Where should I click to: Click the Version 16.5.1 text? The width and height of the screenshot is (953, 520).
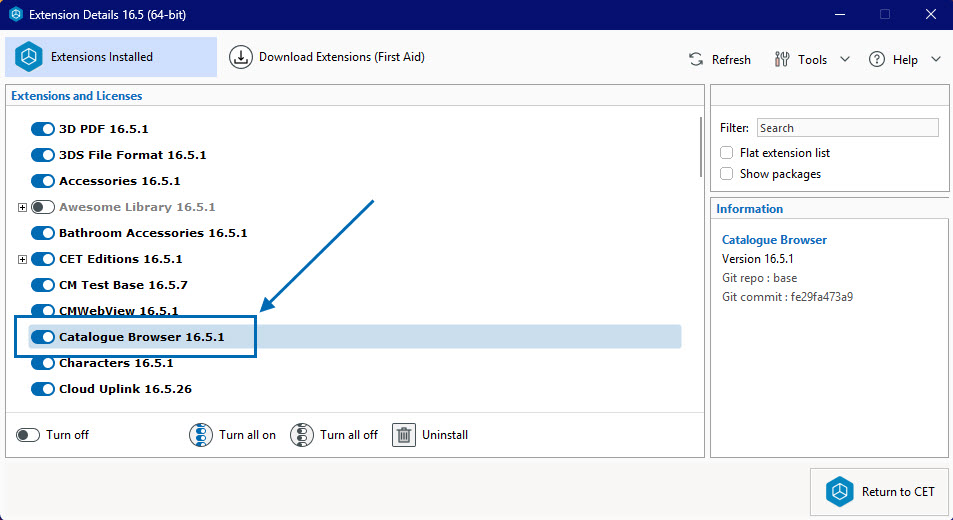757,259
